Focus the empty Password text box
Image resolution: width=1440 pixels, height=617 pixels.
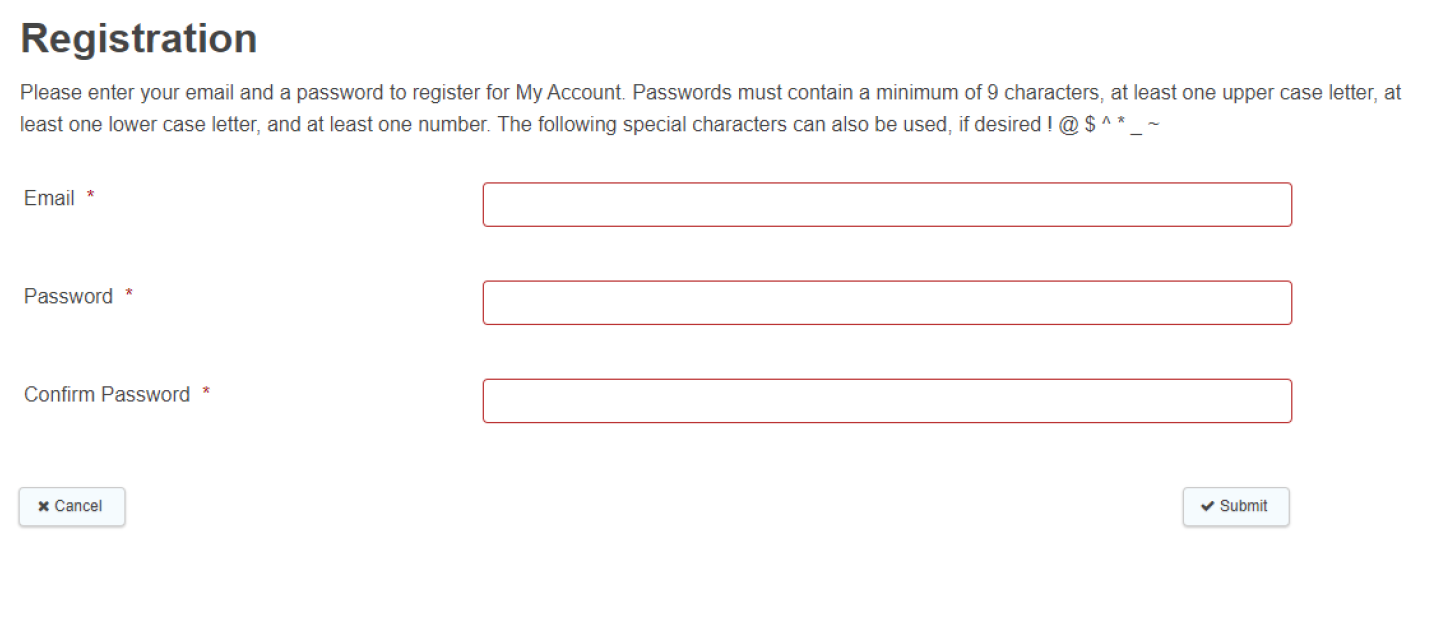tap(886, 302)
